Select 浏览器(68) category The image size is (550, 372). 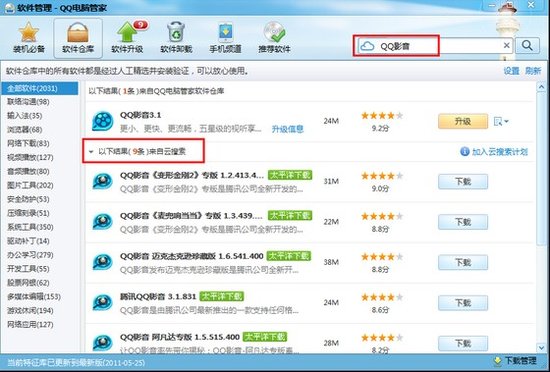click(25, 130)
